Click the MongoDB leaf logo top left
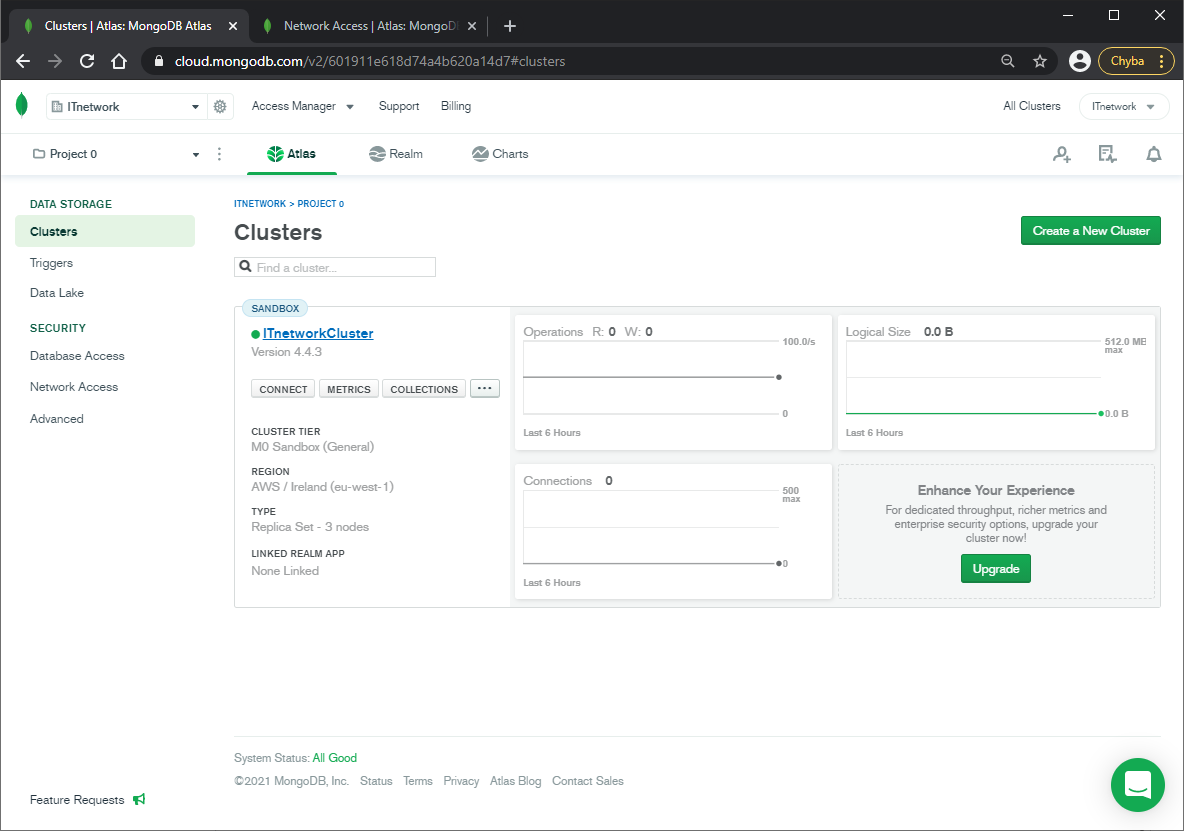 coord(22,105)
